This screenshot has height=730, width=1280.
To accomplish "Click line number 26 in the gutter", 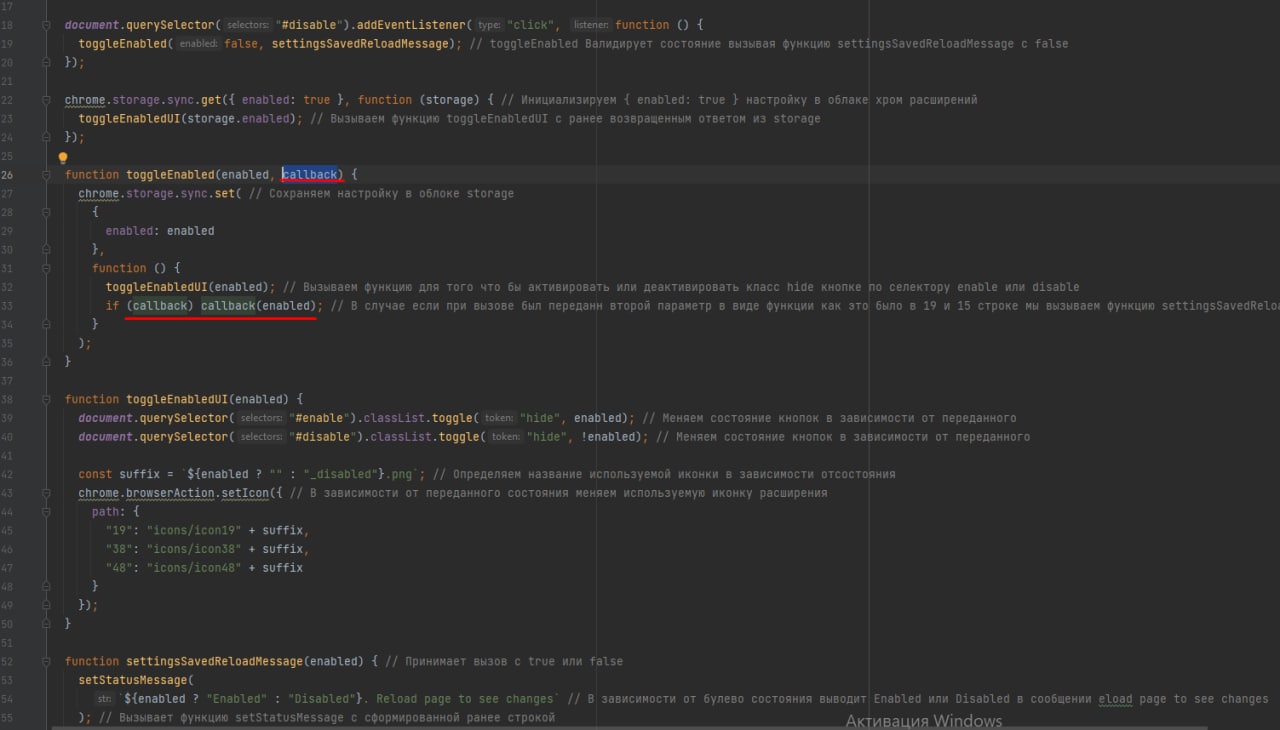I will 8,175.
